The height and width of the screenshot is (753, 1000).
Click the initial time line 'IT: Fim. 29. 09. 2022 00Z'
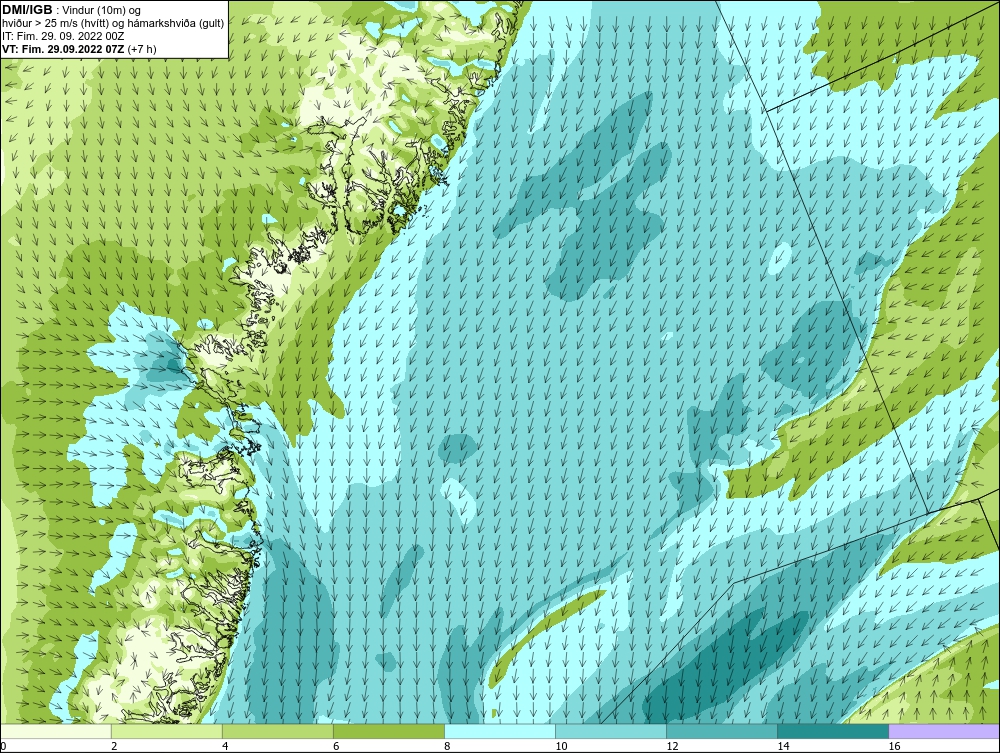pos(63,36)
